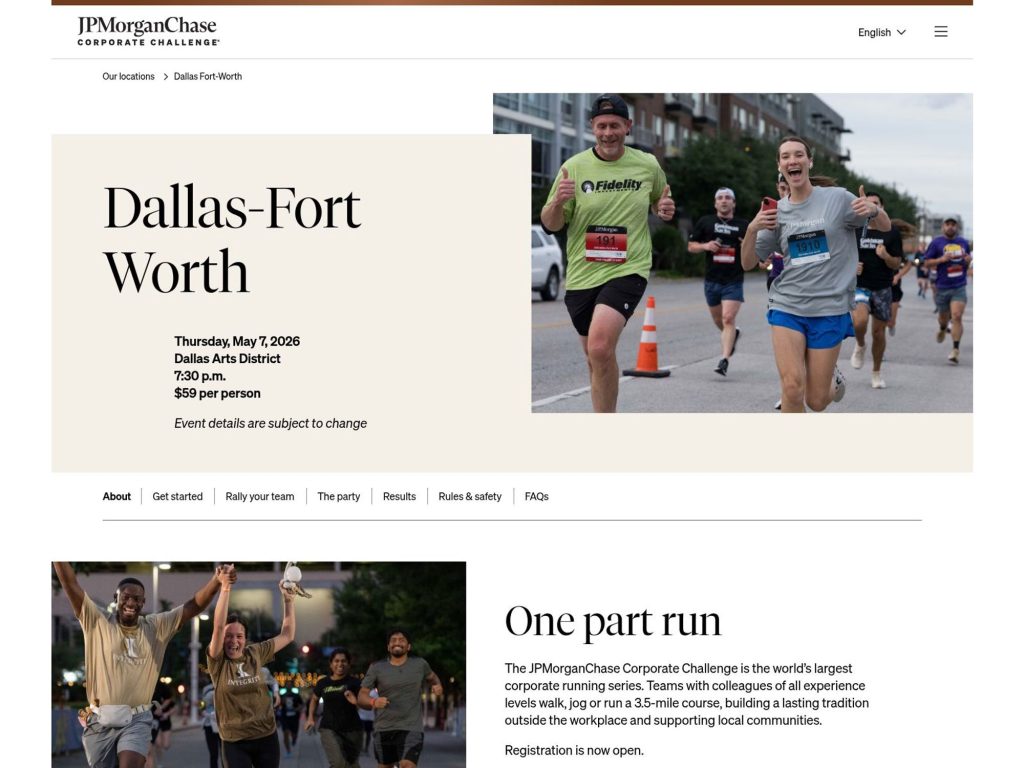Expand the chevron beside English
The image size is (1024, 768).
tap(901, 32)
